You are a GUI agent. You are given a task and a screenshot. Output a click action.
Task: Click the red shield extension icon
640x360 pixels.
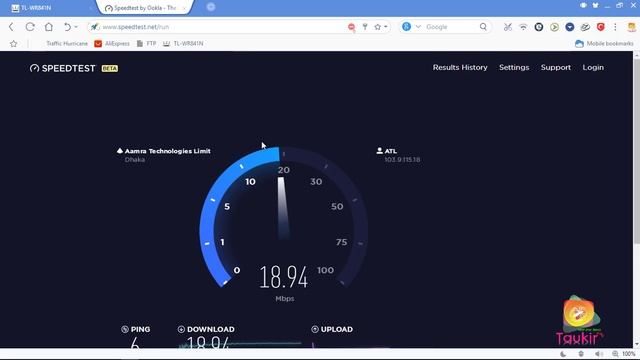[600, 27]
